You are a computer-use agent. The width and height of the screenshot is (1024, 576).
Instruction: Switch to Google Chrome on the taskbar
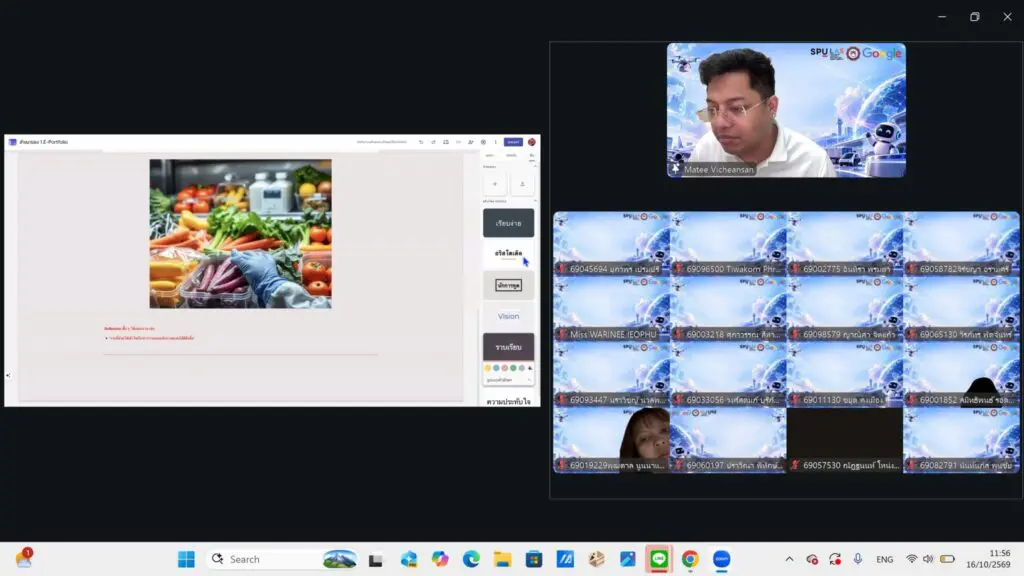click(690, 559)
